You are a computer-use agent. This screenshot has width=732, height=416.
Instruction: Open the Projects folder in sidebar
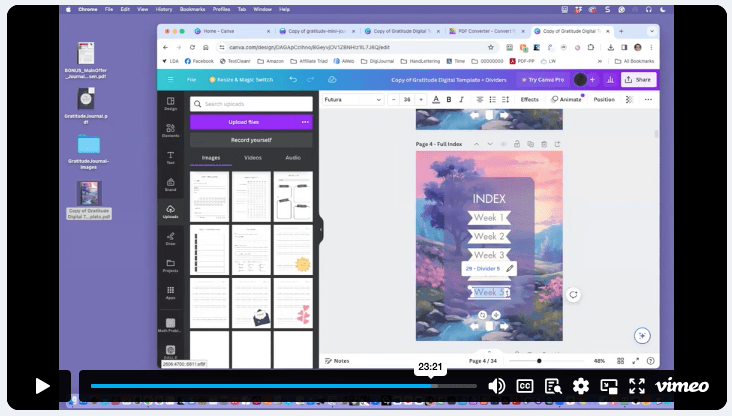(x=170, y=265)
